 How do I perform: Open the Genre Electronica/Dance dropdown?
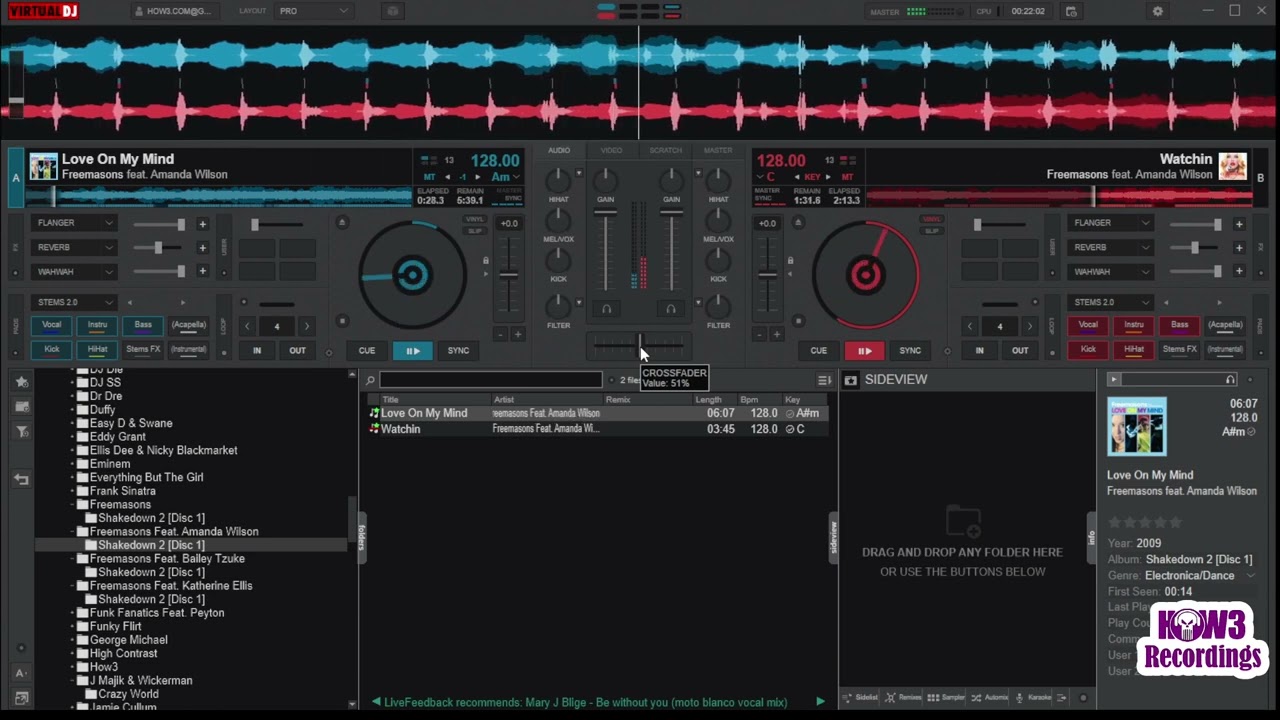point(1201,576)
